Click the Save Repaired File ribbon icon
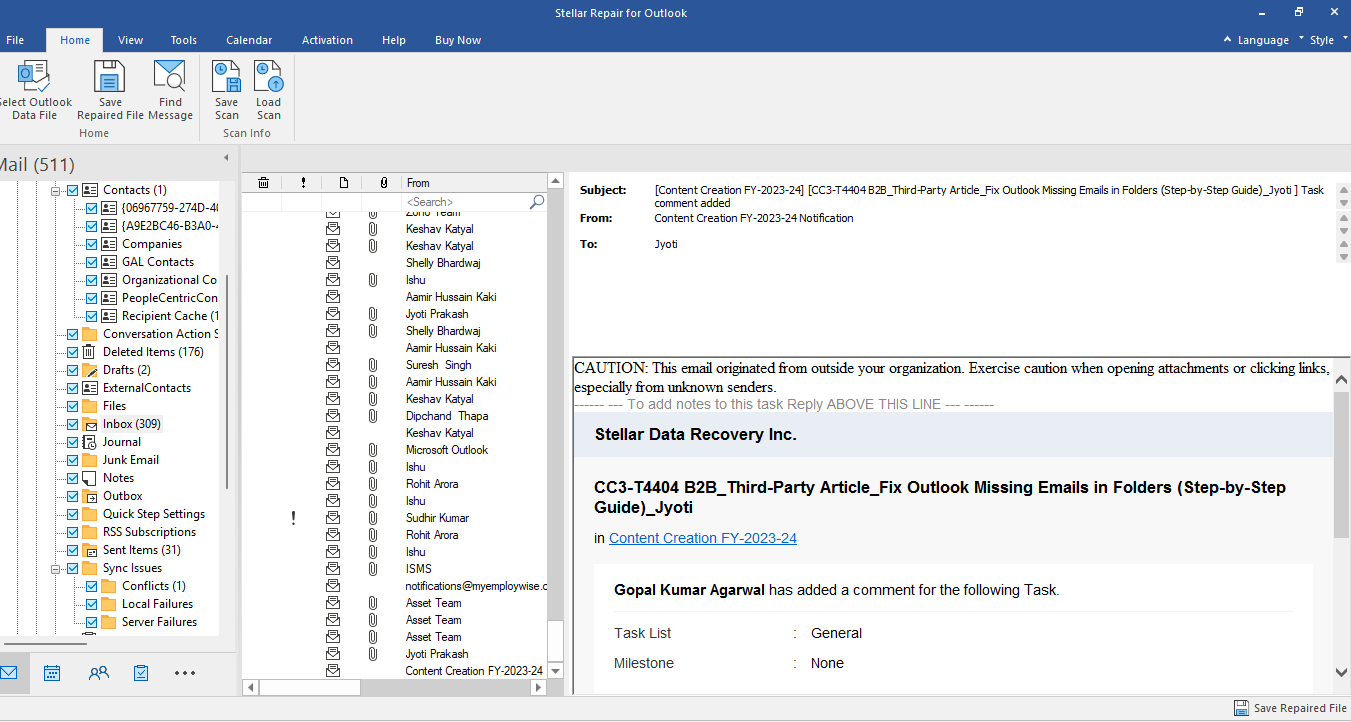This screenshot has height=722, width=1351. 110,78
